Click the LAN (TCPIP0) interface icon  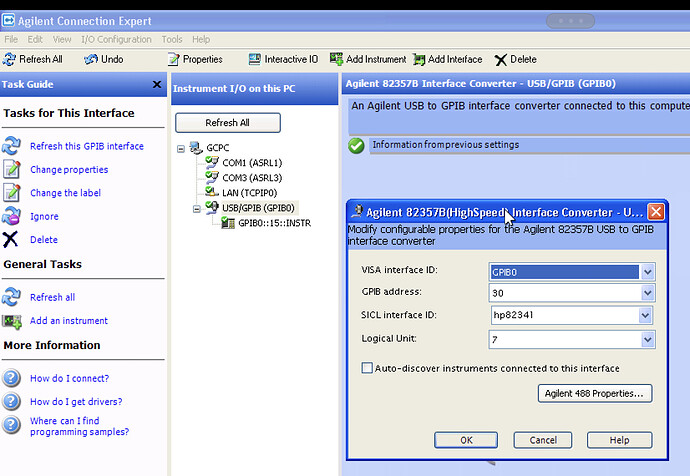coord(212,192)
